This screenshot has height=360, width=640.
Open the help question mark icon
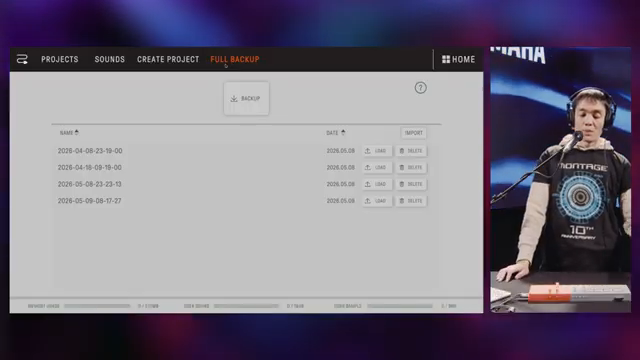click(420, 88)
